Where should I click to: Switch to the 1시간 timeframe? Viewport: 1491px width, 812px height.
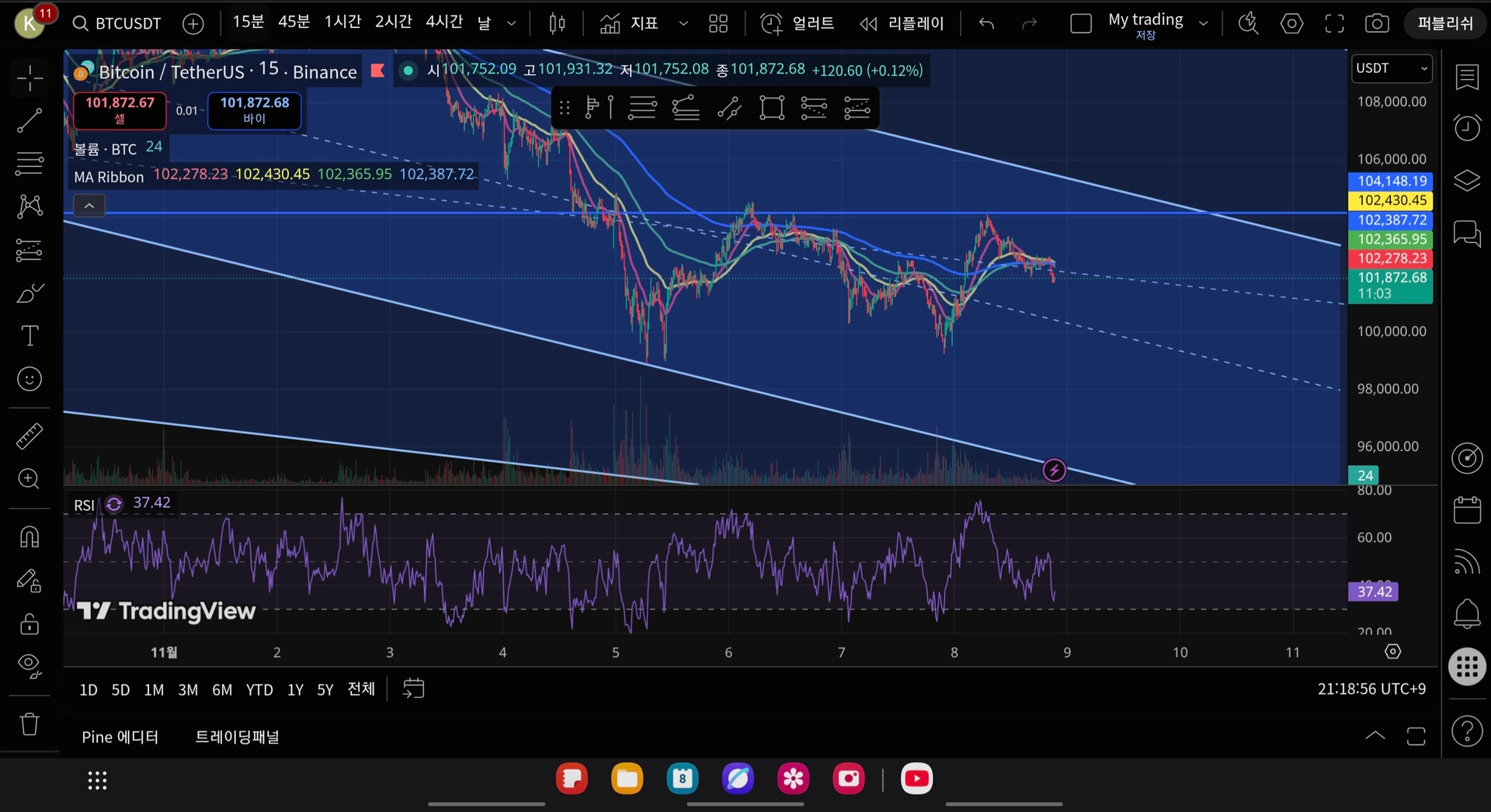(343, 22)
